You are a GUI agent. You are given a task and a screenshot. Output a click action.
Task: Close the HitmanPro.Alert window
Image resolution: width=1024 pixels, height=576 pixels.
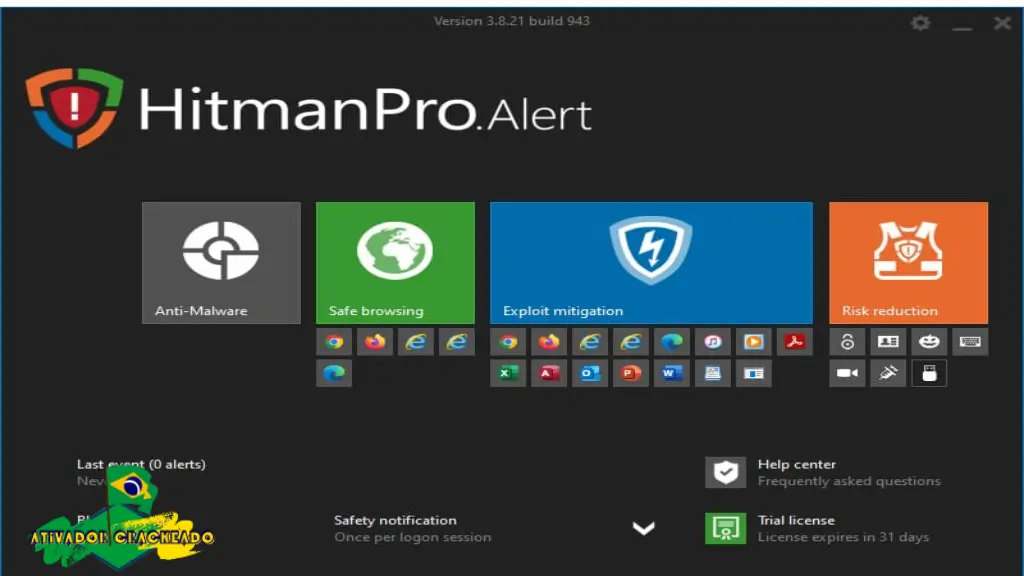(x=1002, y=24)
